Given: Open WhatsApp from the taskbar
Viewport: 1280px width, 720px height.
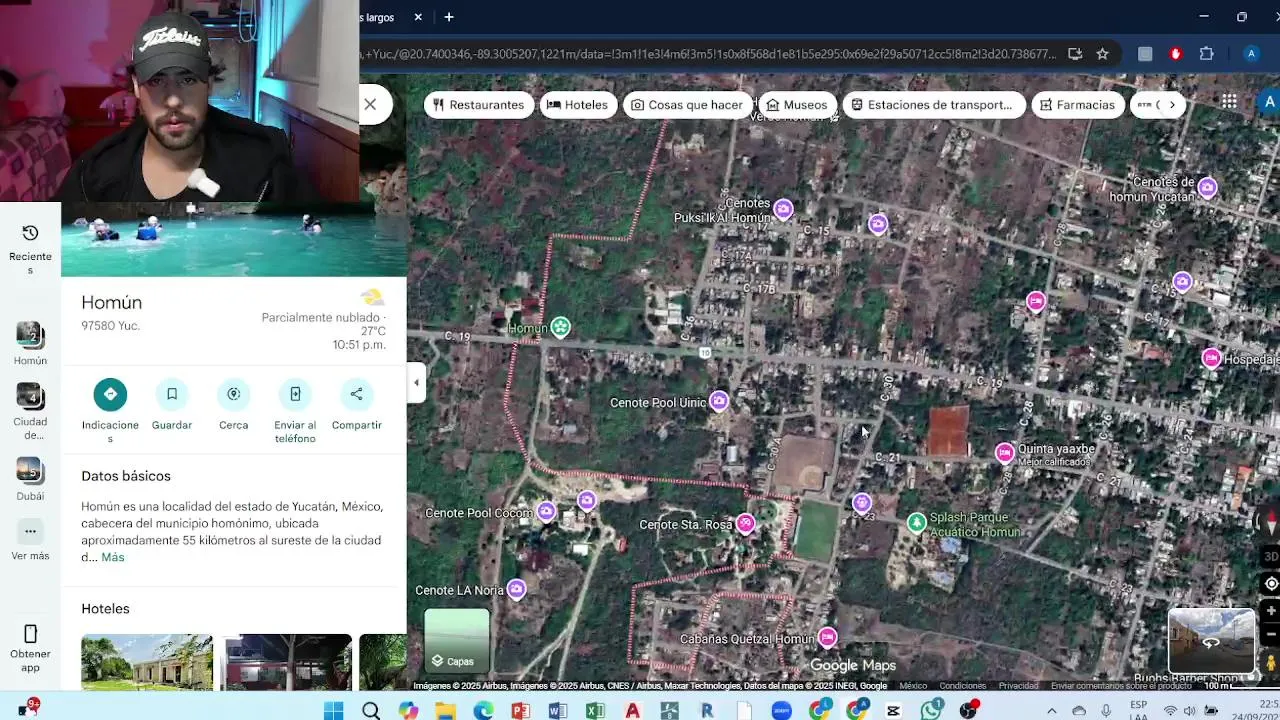Looking at the screenshot, I should coord(931,711).
